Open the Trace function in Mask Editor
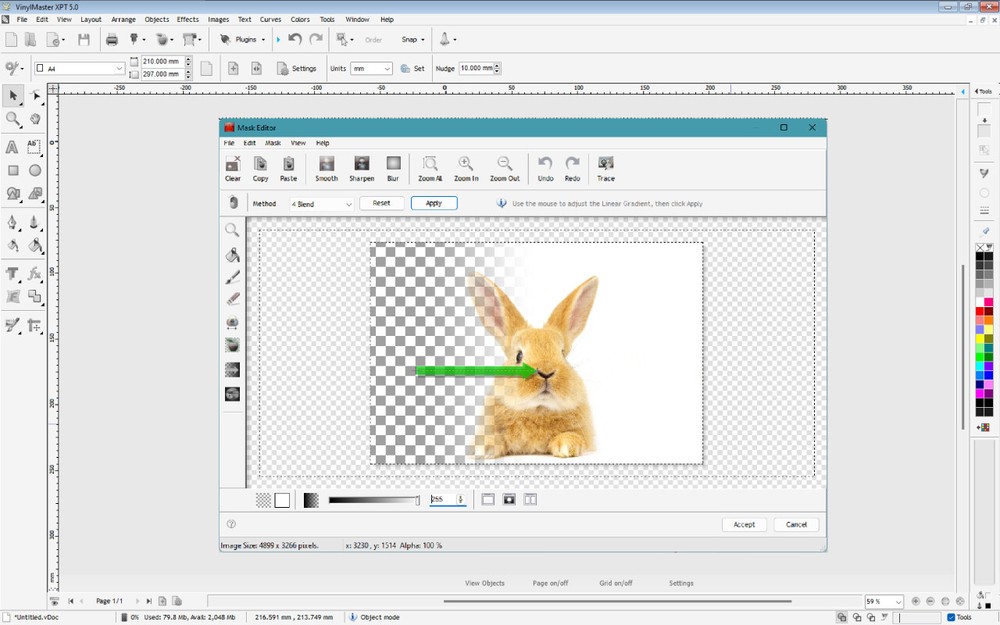Screen dimensions: 1000x625 [605, 167]
